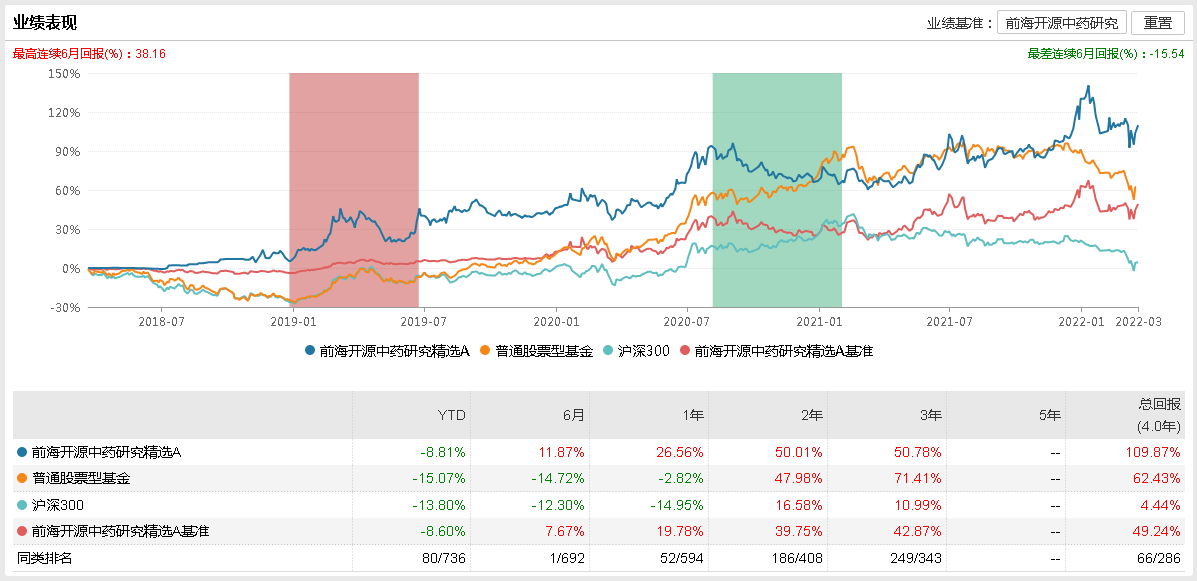The width and height of the screenshot is (1197, 581).
Task: Select the YTD column header
Action: click(454, 415)
